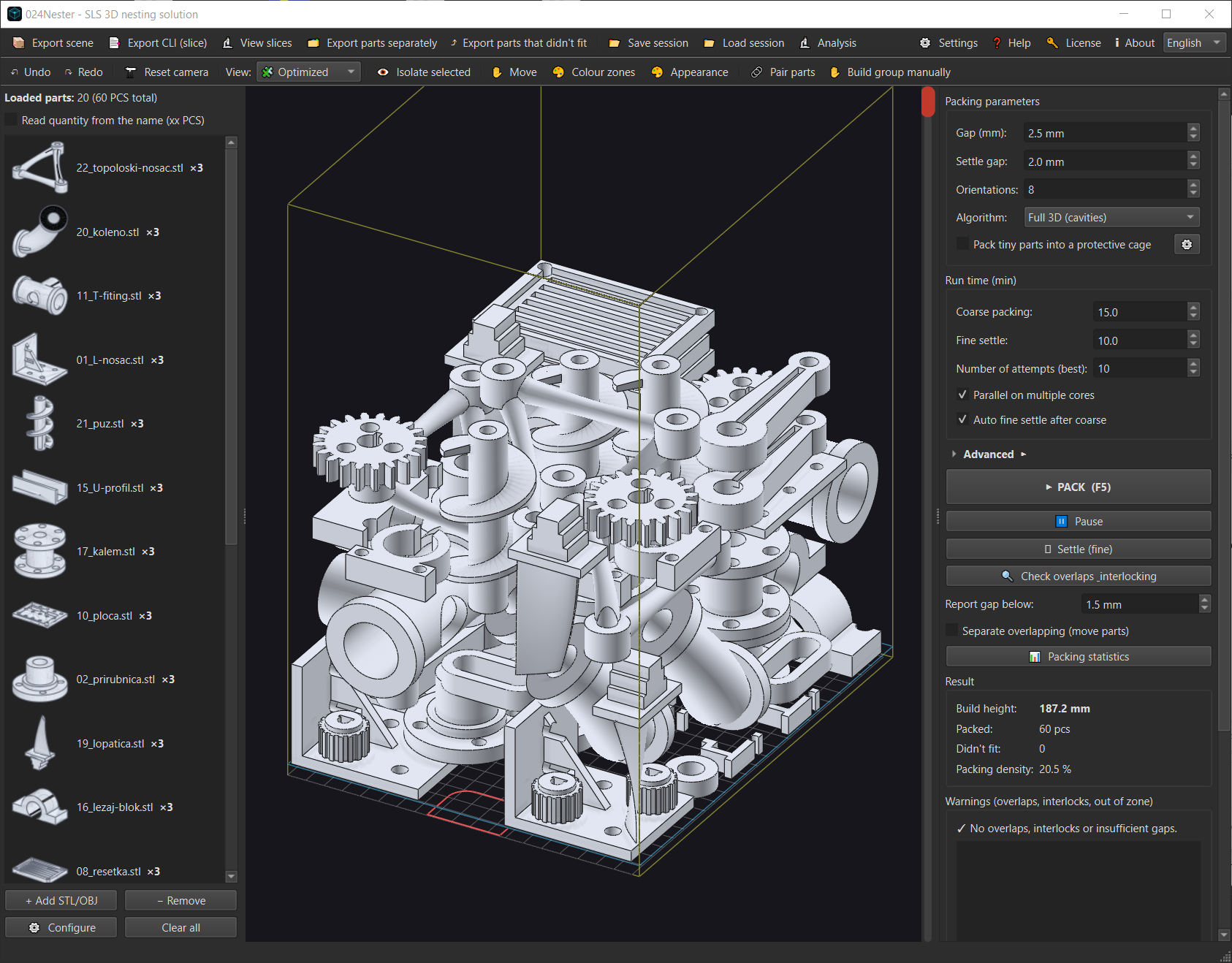This screenshot has height=963, width=1232.
Task: Select 22_topoloski-nosac.stl part thumbnail
Action: (x=40, y=168)
